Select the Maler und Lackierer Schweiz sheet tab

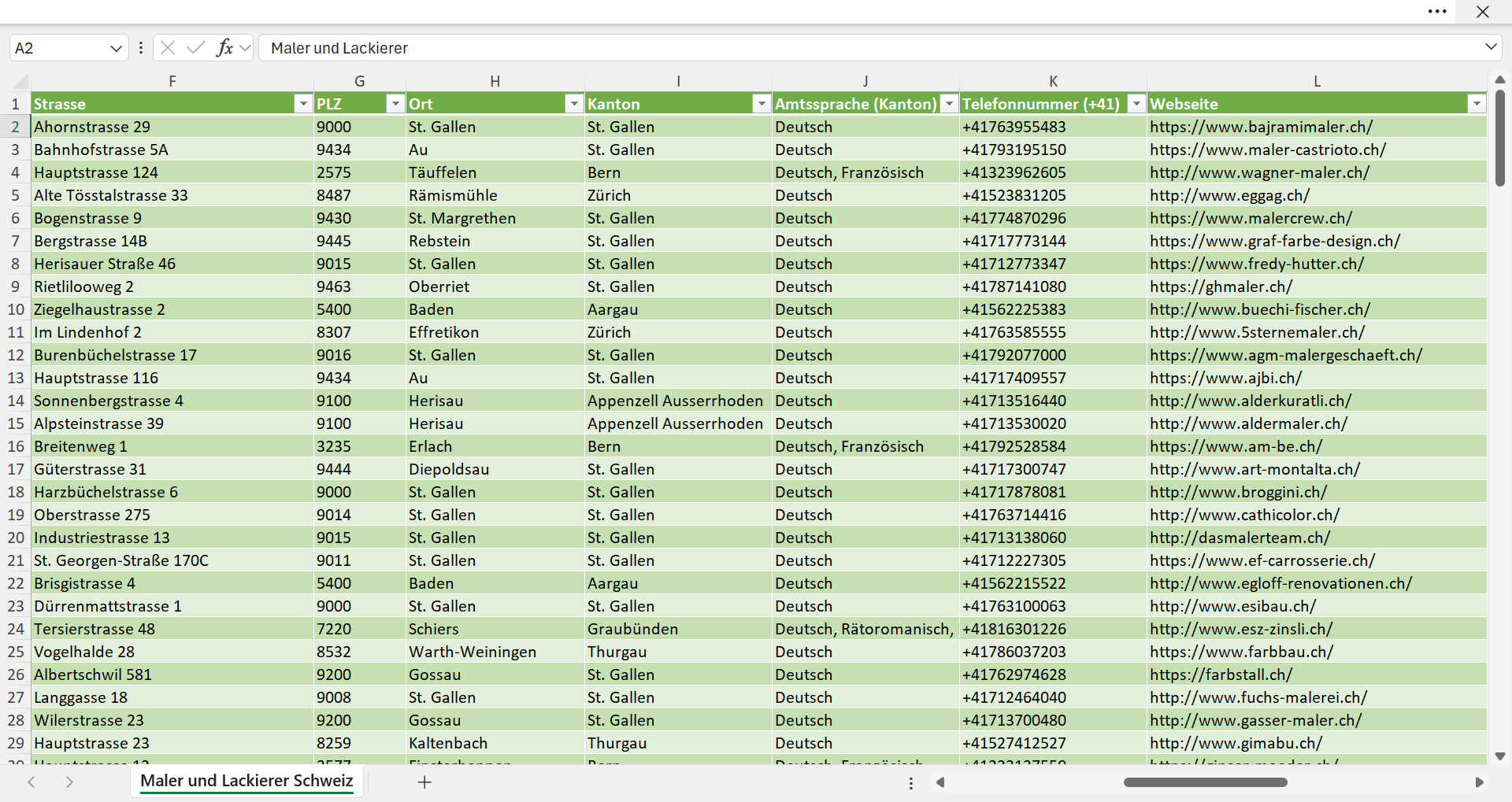(246, 781)
